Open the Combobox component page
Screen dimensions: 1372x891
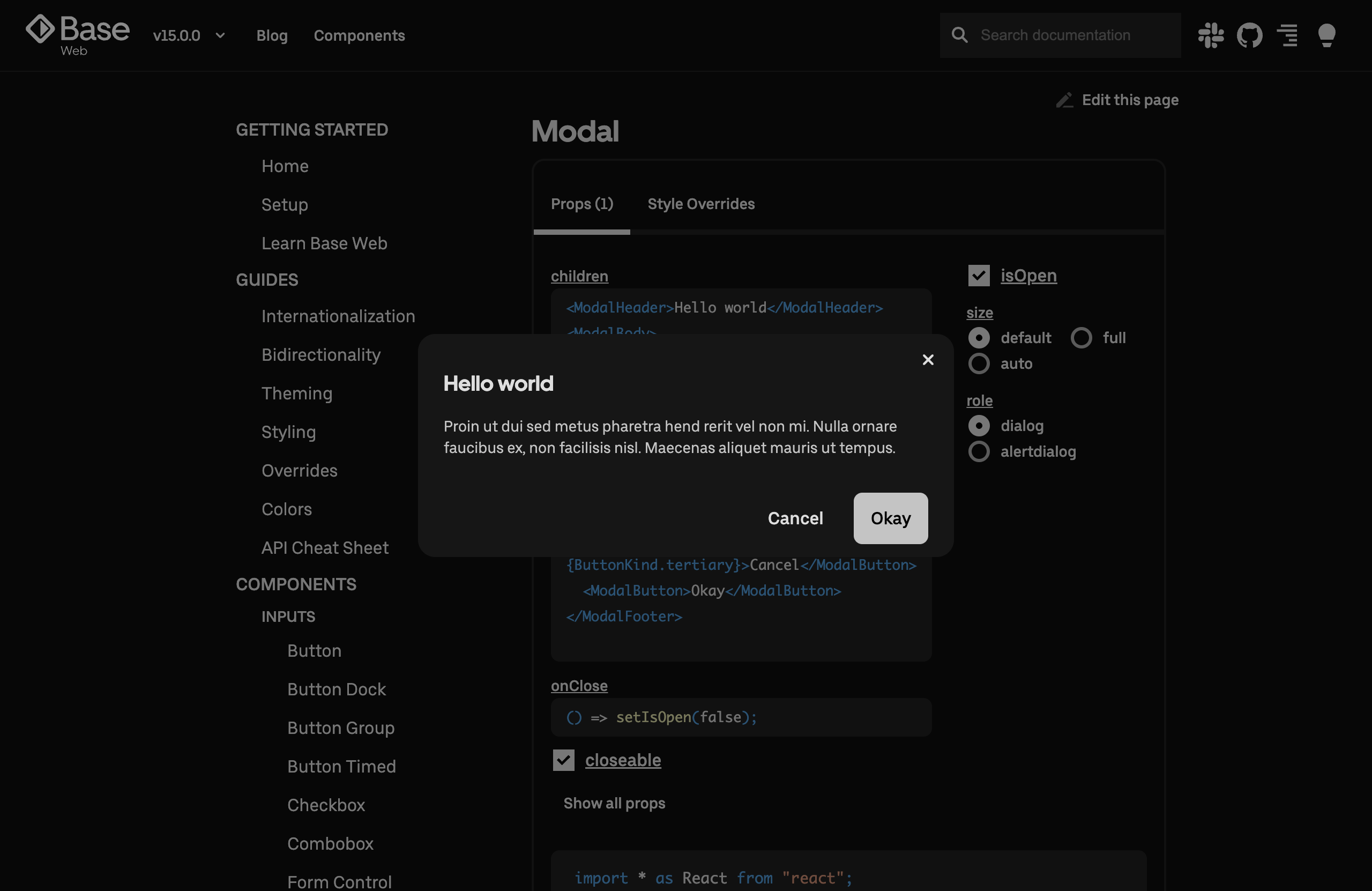330,844
